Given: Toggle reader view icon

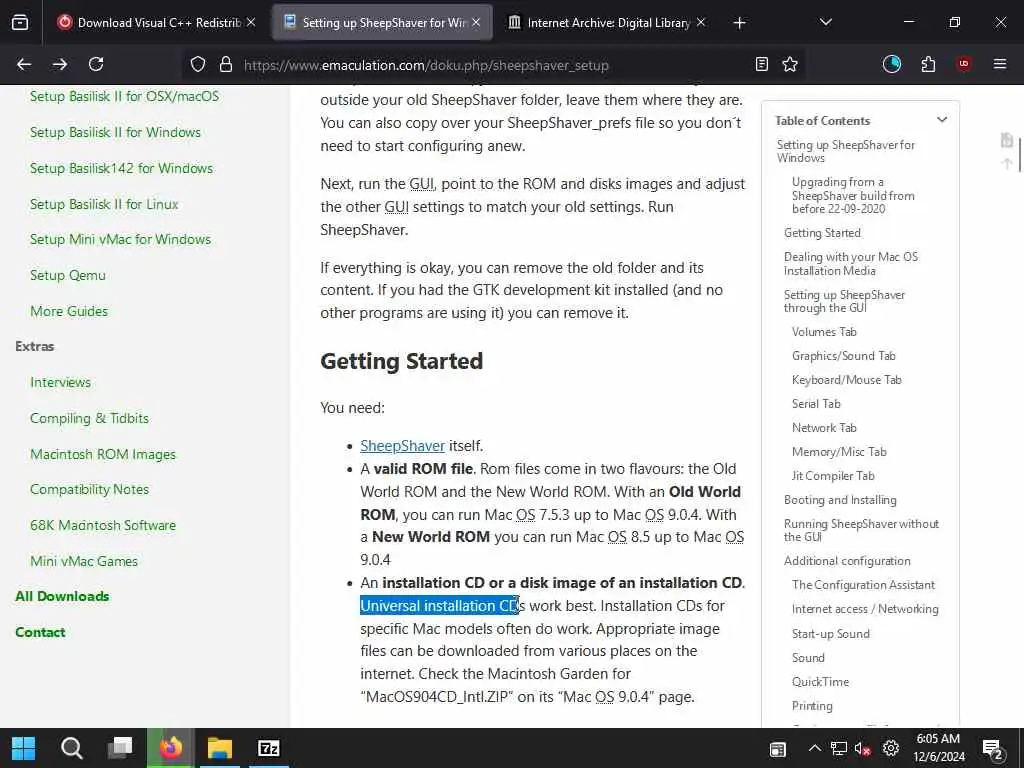Looking at the screenshot, I should (x=761, y=64).
